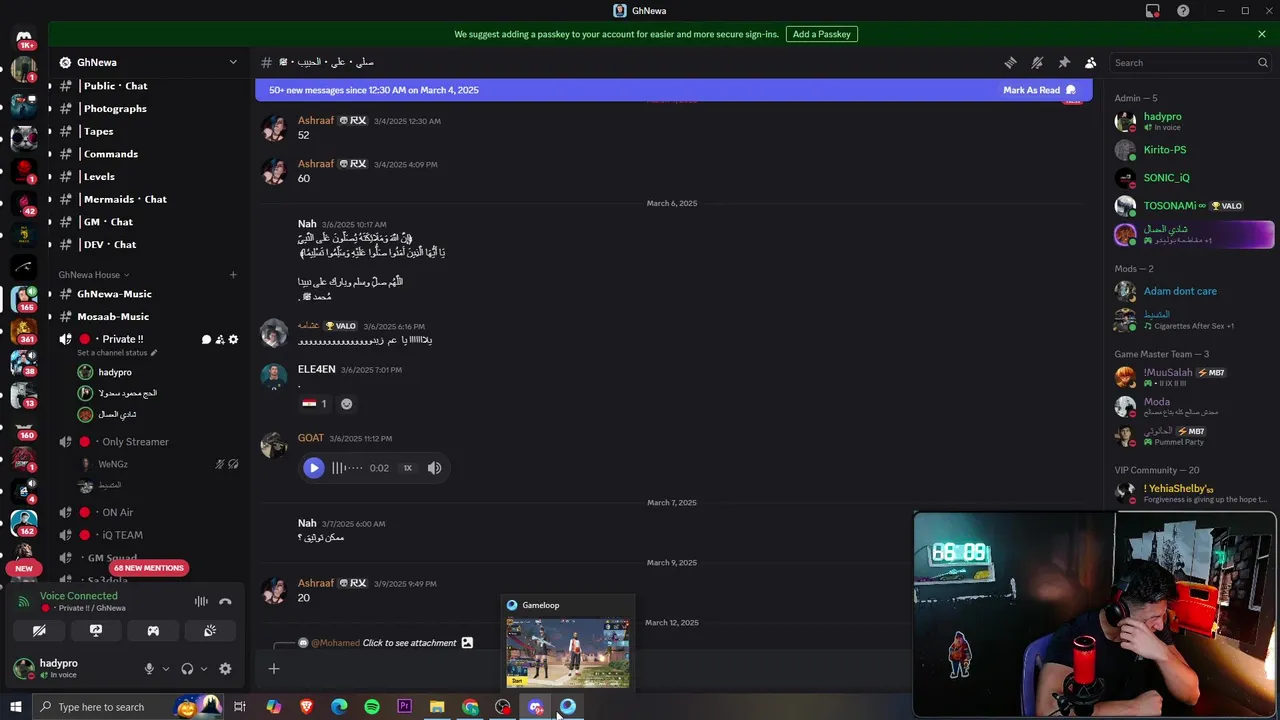Adjust voice message volume speaker icon
1280x720 pixels.
[434, 468]
